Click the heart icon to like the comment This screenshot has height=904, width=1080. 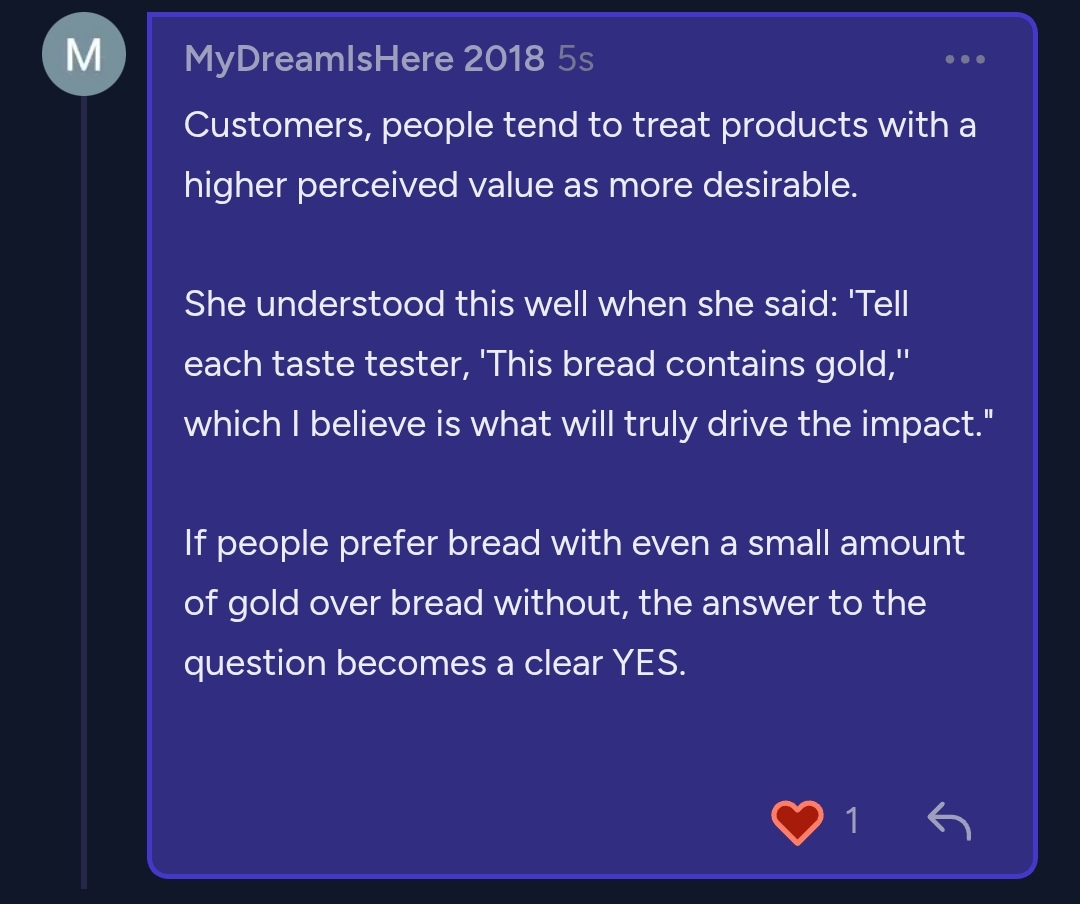click(797, 822)
